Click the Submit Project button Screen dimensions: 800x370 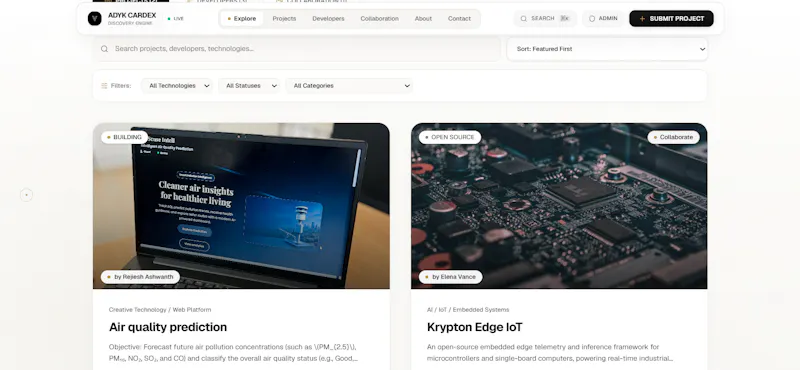[x=671, y=18]
